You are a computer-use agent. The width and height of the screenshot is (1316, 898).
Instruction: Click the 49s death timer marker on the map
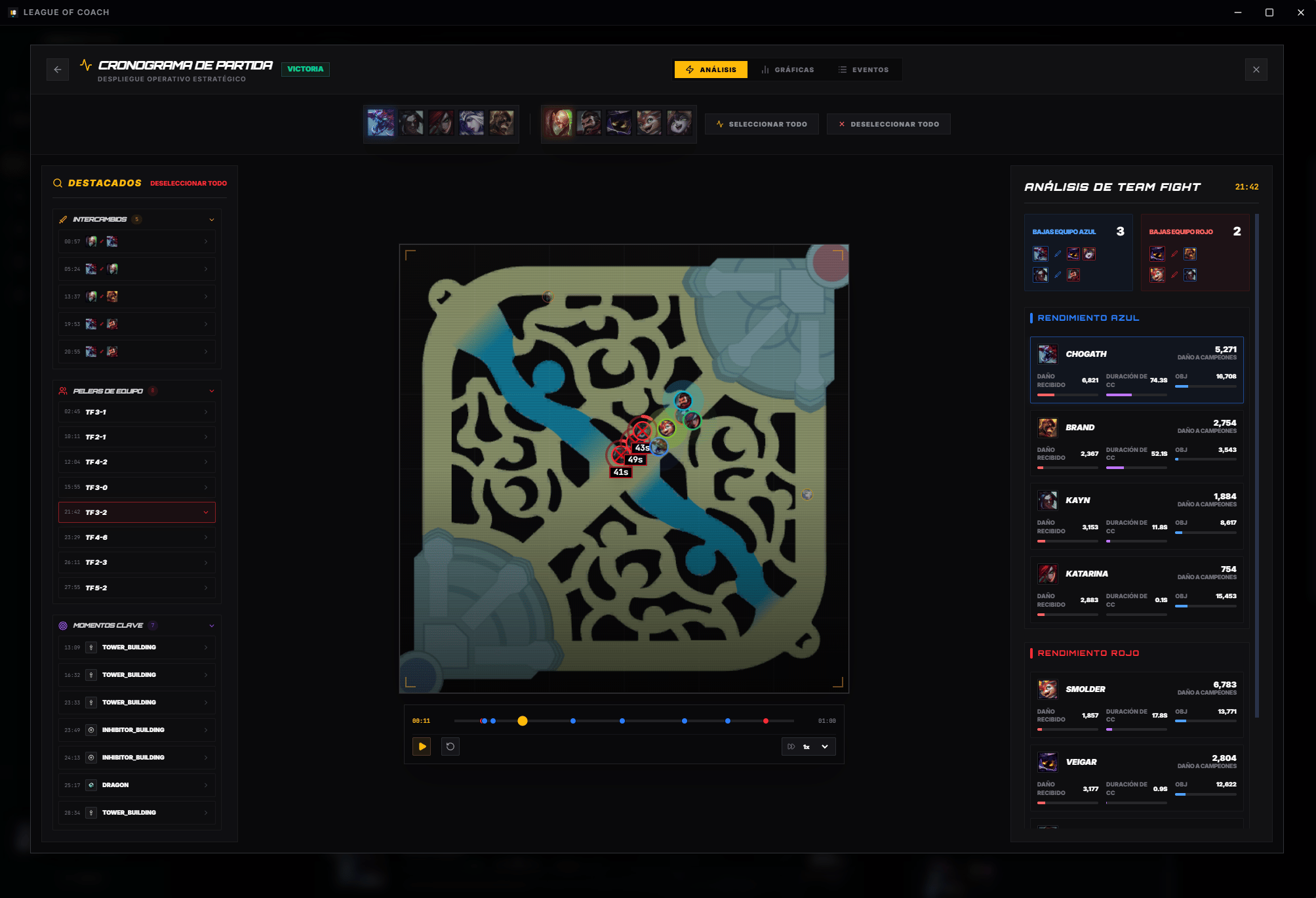[635, 460]
